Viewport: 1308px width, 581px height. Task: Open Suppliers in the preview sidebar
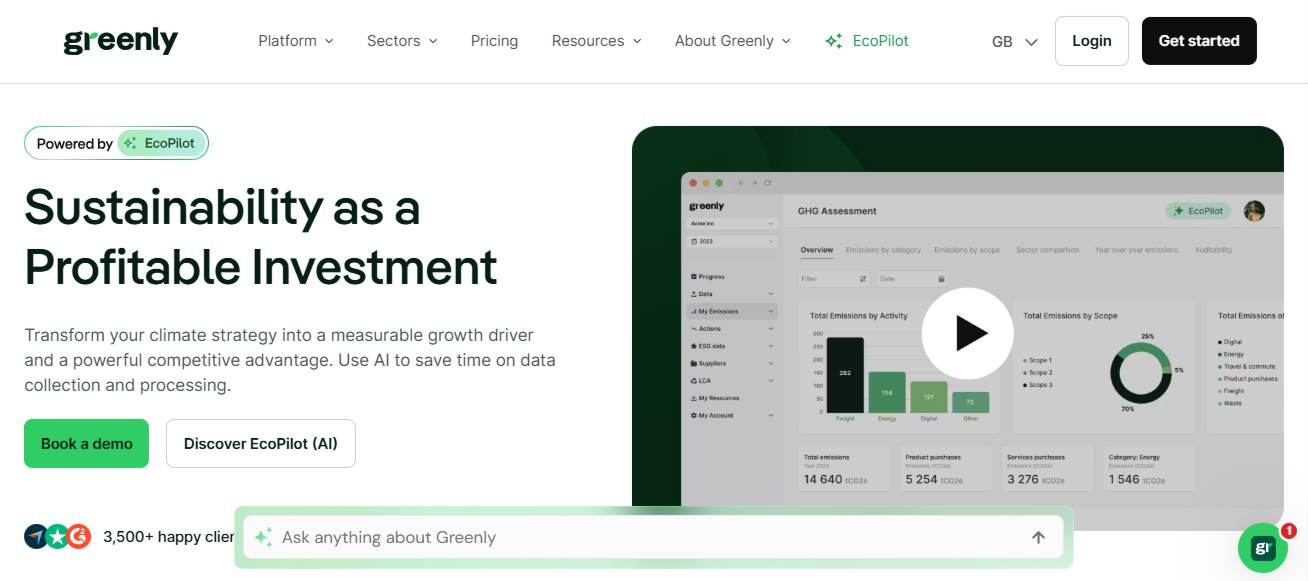731,363
